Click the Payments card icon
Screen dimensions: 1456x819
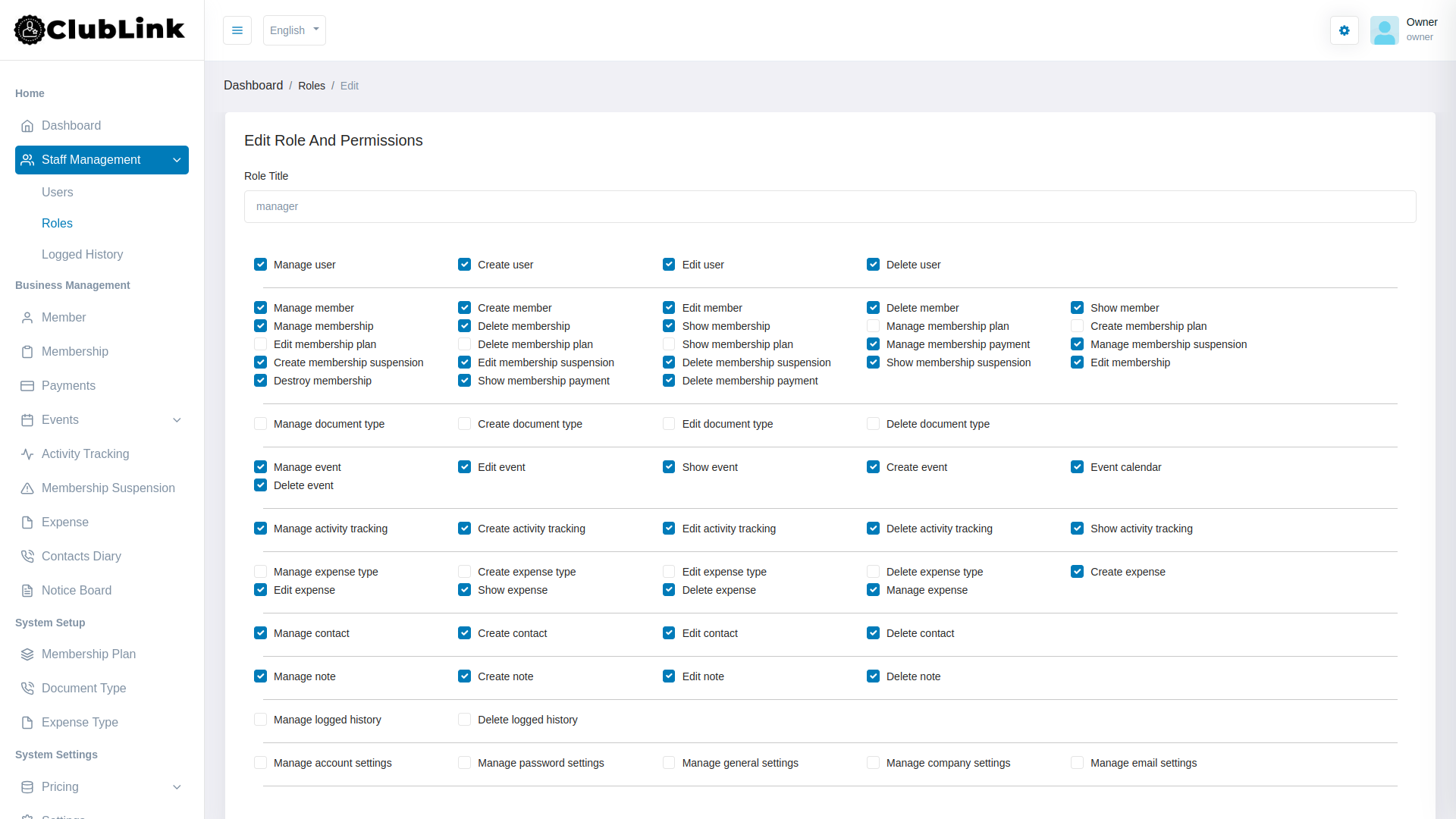[27, 386]
